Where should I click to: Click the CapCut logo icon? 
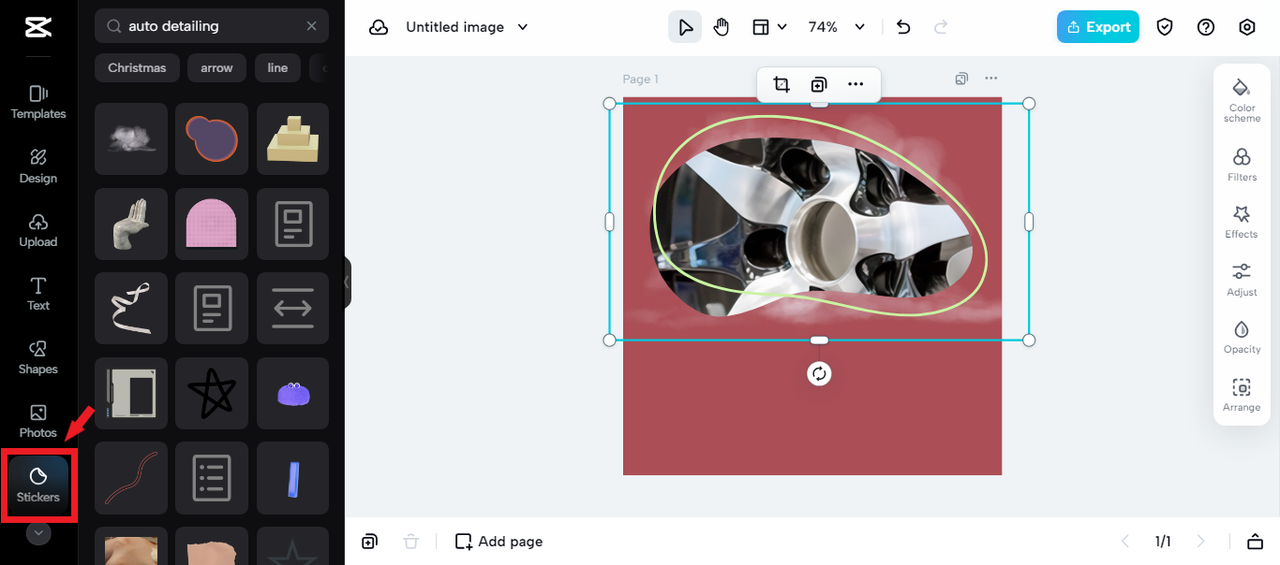(x=38, y=27)
